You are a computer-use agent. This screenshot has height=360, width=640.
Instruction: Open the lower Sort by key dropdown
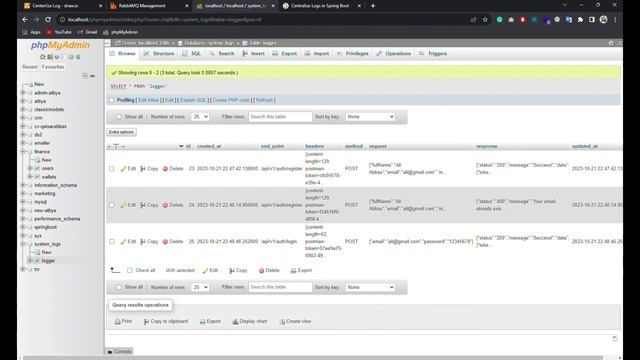point(370,287)
